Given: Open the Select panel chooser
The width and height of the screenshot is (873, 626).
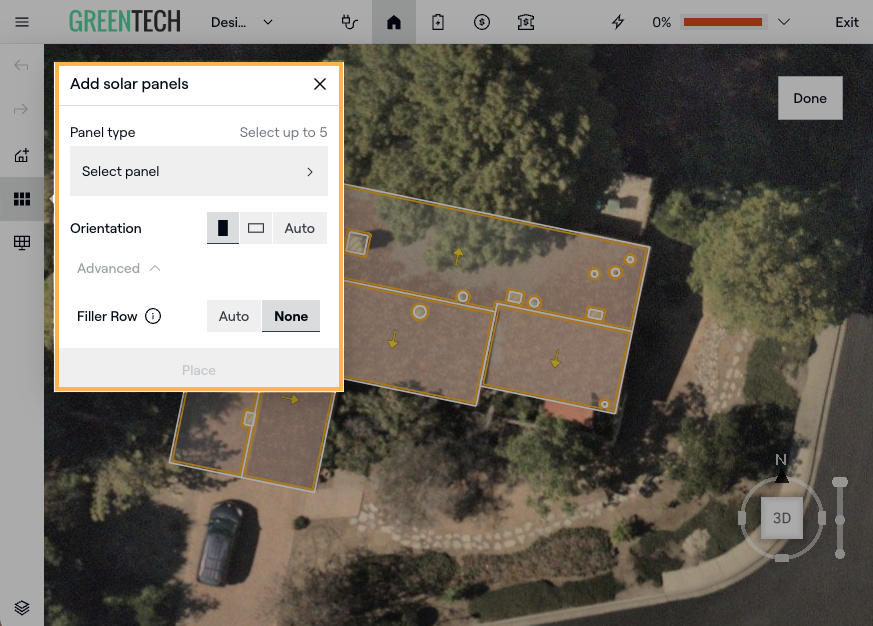Looking at the screenshot, I should click(198, 172).
